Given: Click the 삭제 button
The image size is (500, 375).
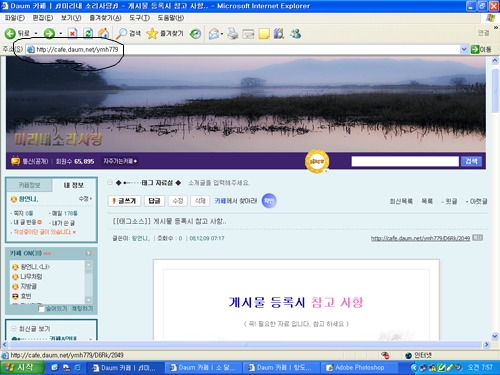Looking at the screenshot, I should 200,201.
